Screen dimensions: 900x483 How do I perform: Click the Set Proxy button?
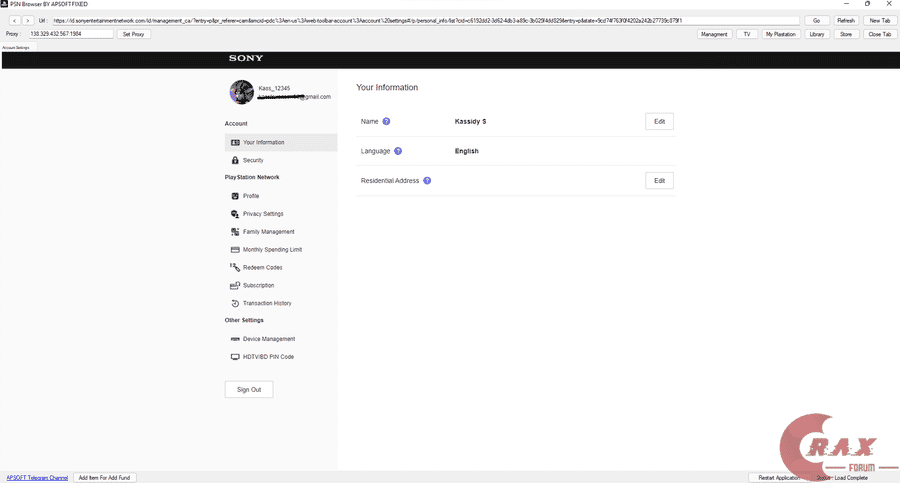pos(134,34)
